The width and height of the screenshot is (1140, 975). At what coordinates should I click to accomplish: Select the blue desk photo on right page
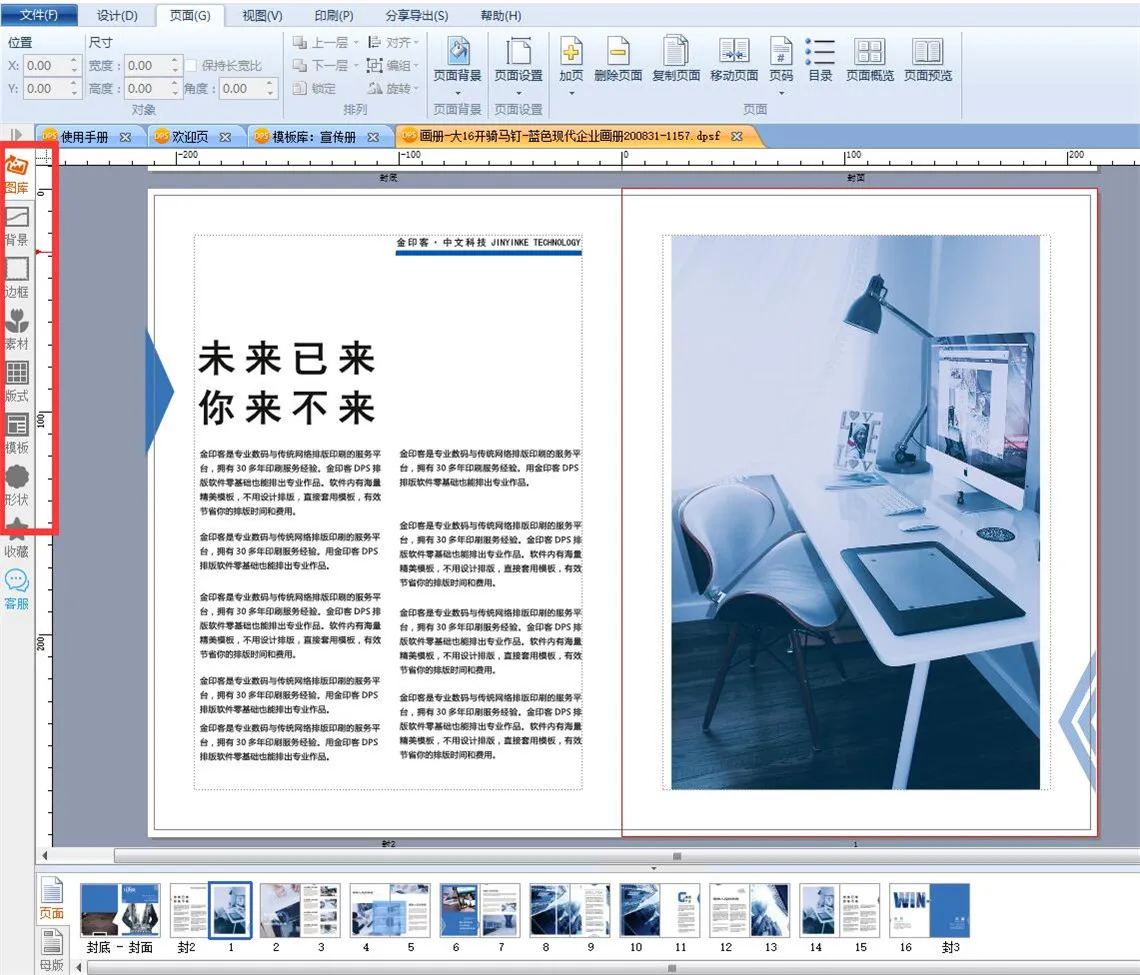[856, 512]
